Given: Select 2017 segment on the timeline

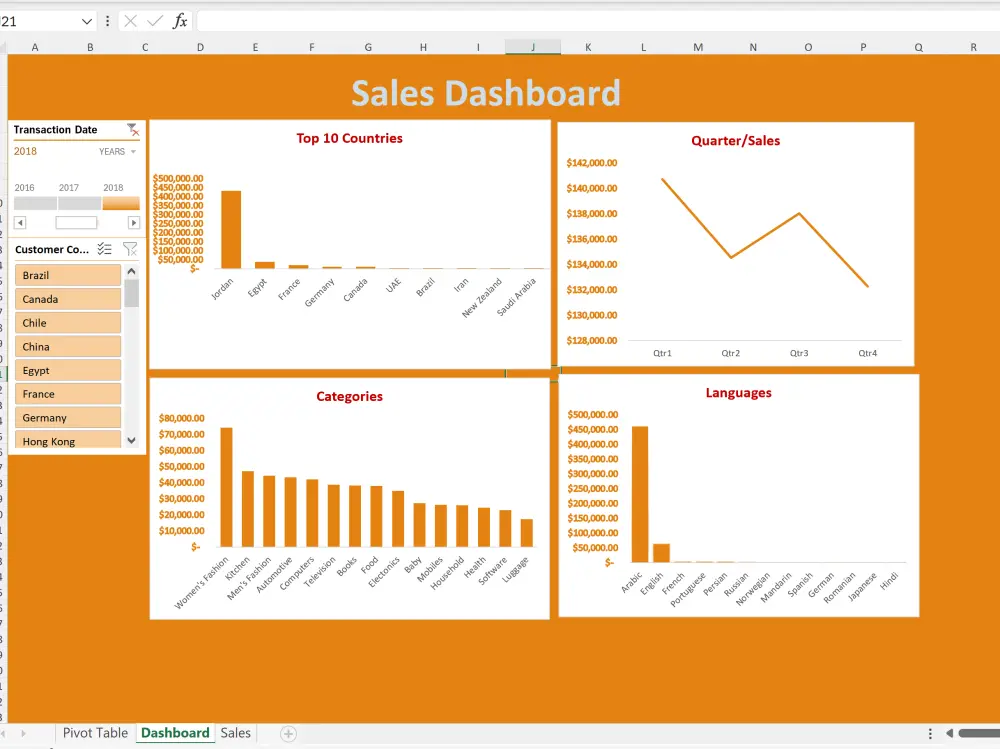Looking at the screenshot, I should 79,204.
